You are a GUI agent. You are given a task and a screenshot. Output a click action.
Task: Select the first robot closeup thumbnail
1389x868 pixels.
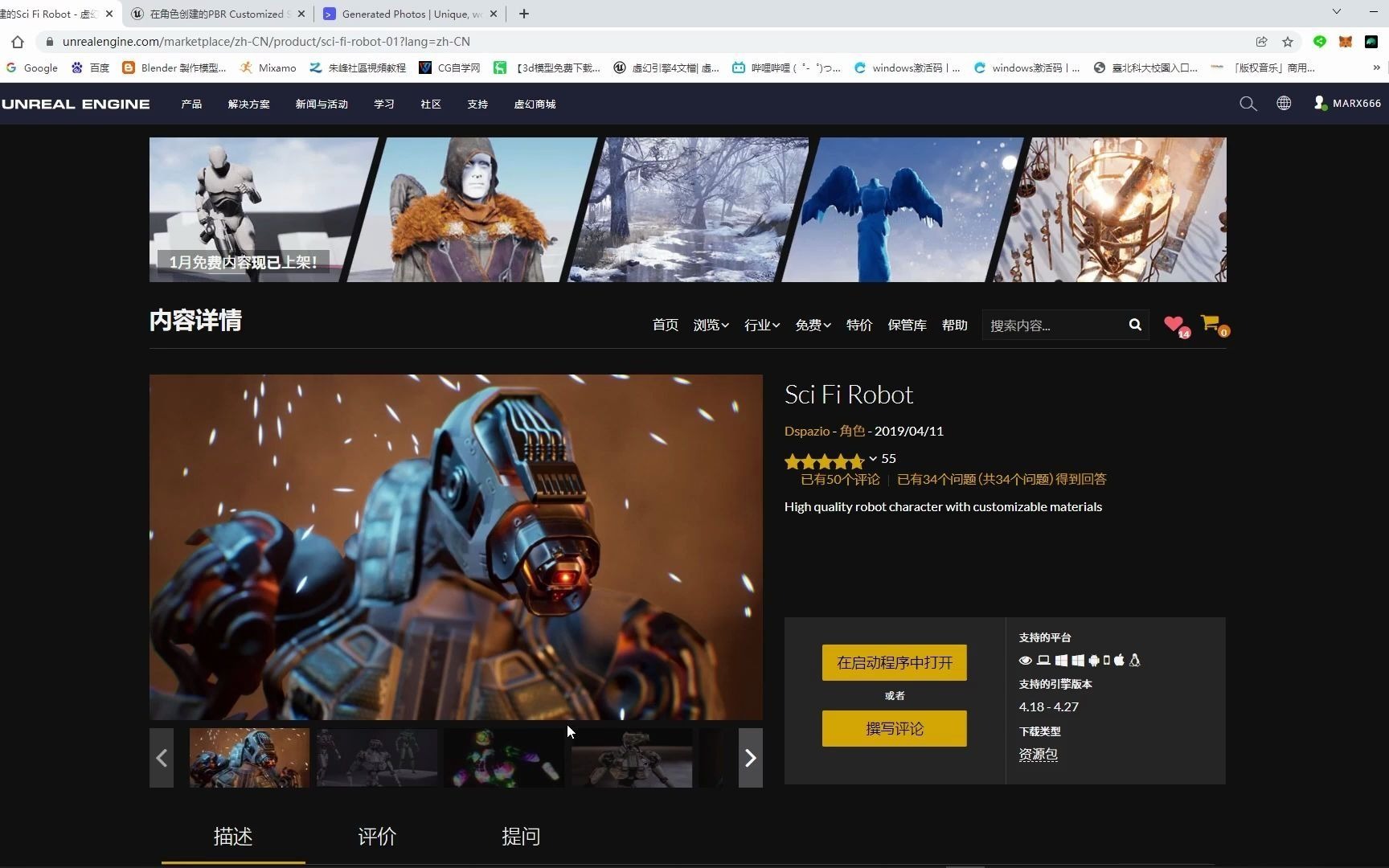[x=249, y=758]
